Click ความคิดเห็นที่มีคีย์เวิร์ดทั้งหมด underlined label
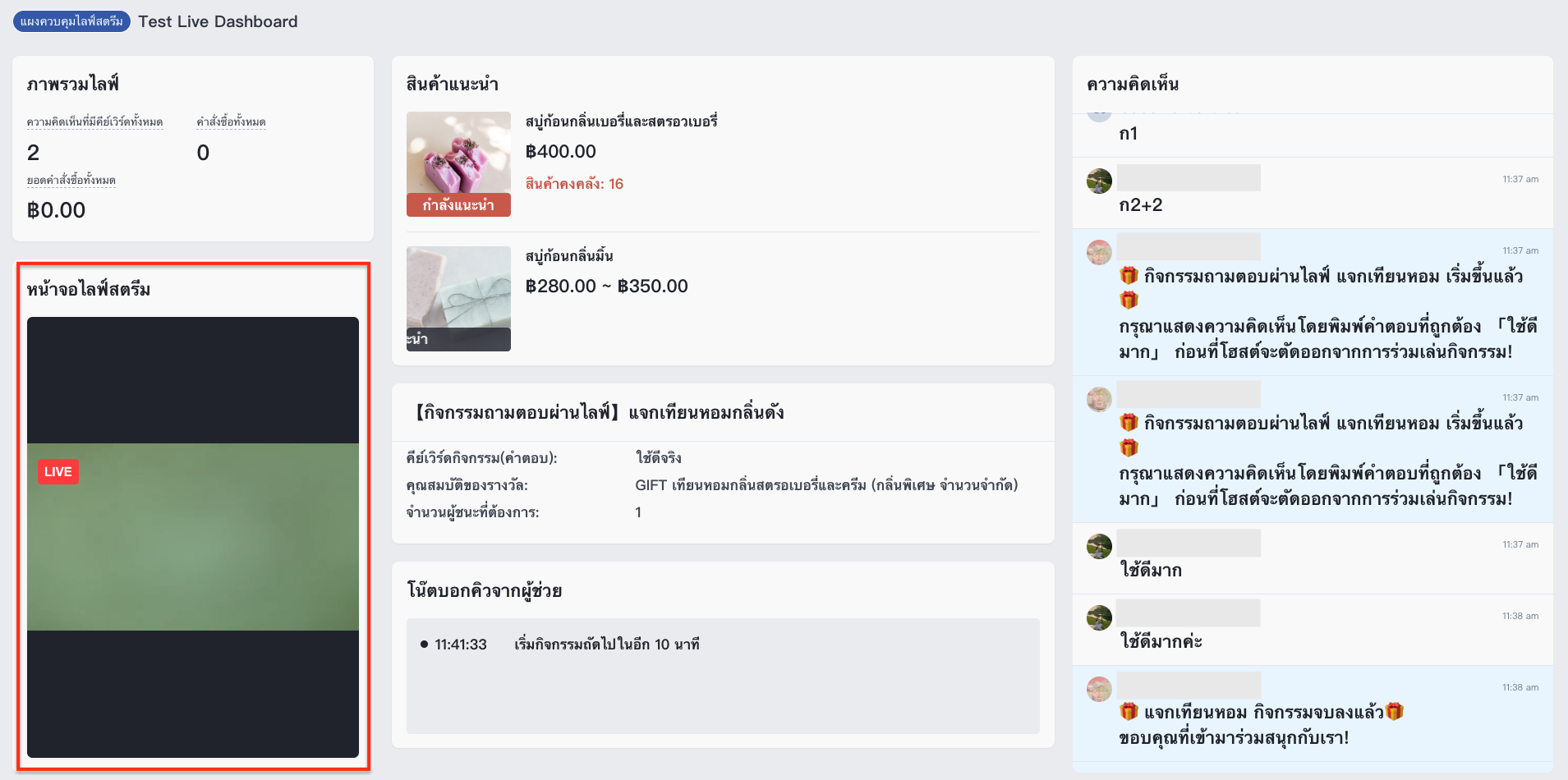Viewport: 1568px width, 780px height. point(94,122)
